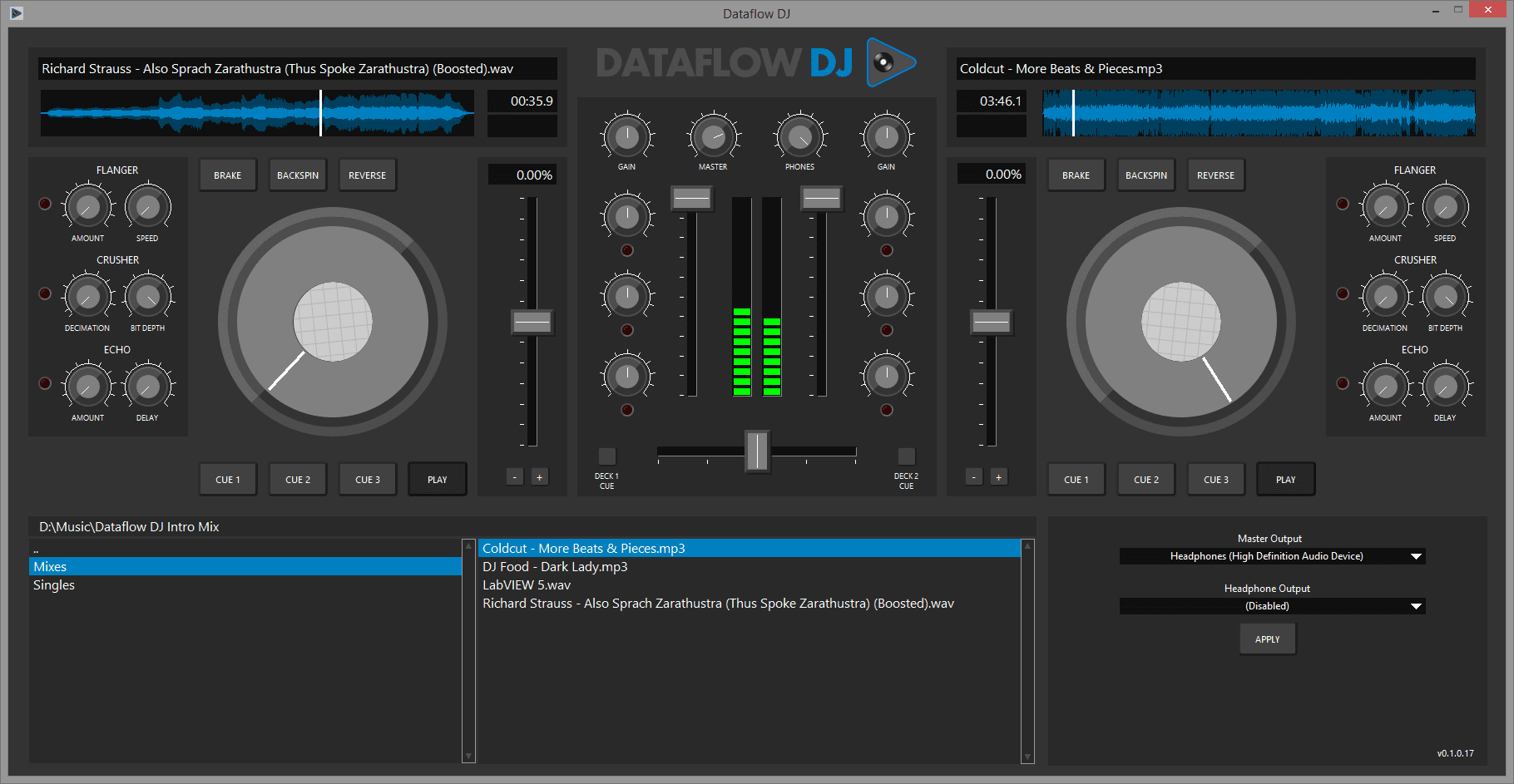Enable left deck Flanger effect LED
The height and width of the screenshot is (784, 1514).
45,204
